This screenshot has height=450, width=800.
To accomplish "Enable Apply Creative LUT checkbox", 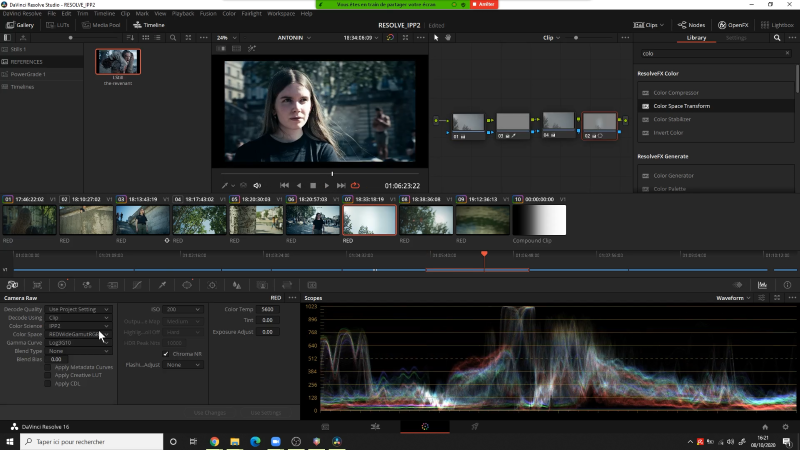I will pyautogui.click(x=47, y=375).
